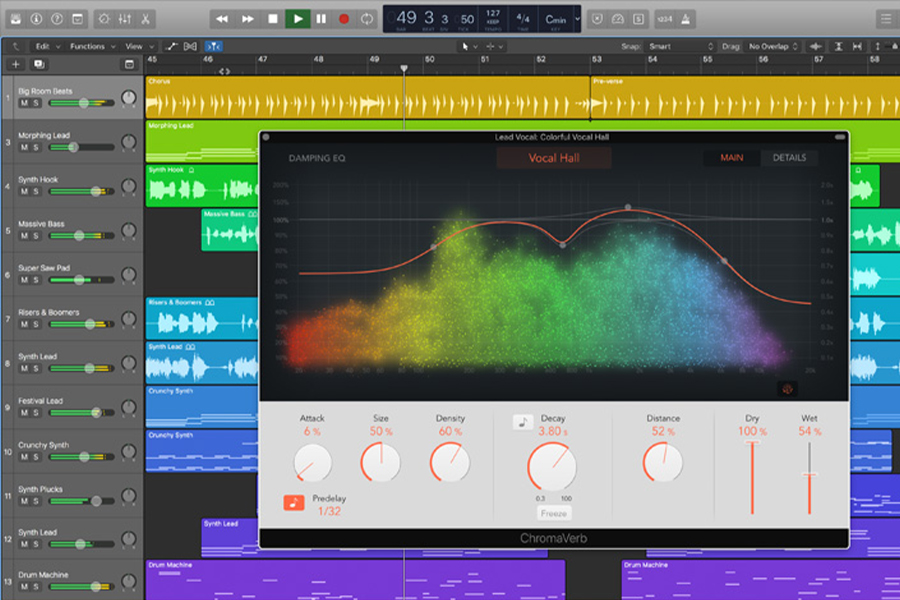Toggle the Metronome click icon
This screenshot has height=600, width=900.
[x=685, y=19]
